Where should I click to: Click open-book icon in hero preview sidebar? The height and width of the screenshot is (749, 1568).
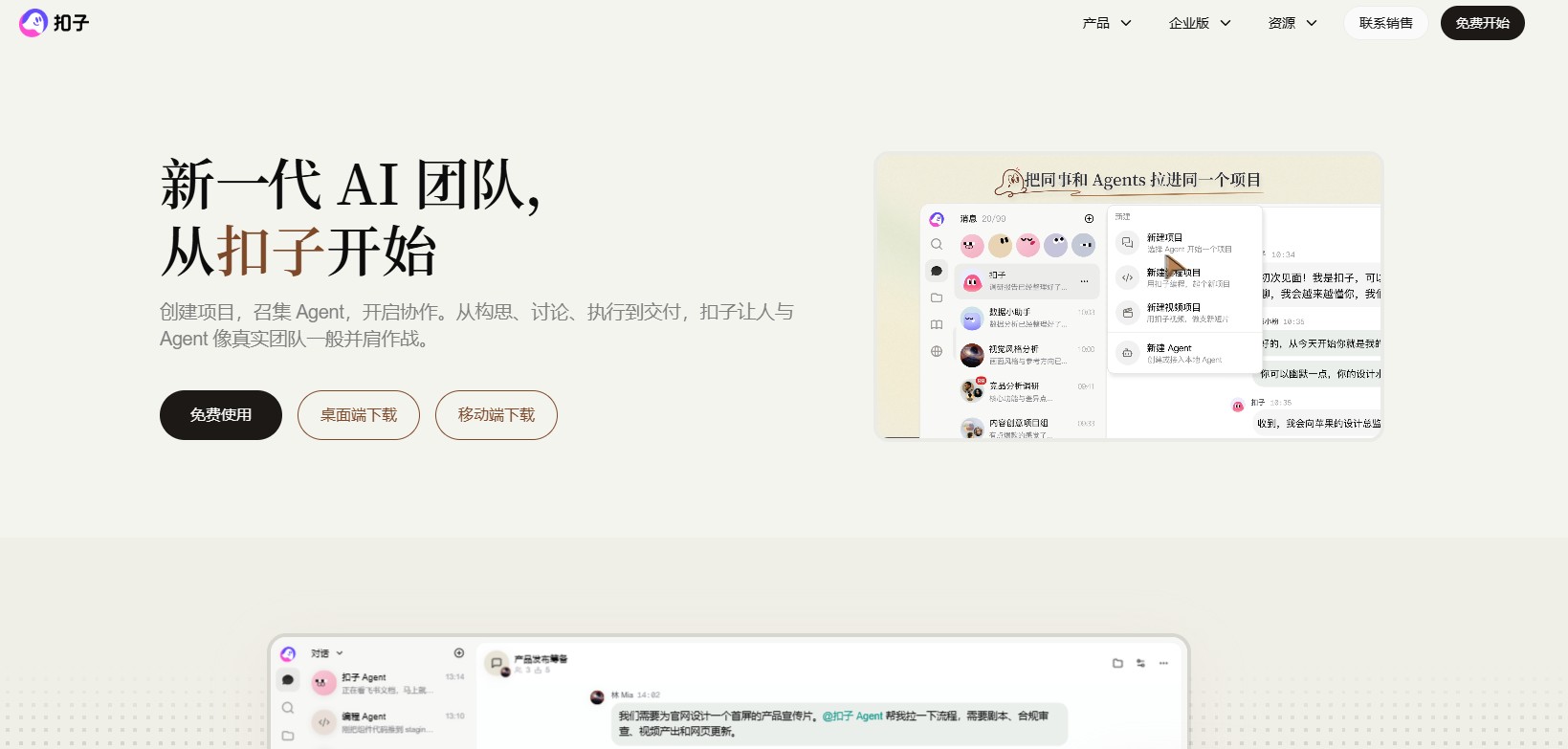(937, 324)
